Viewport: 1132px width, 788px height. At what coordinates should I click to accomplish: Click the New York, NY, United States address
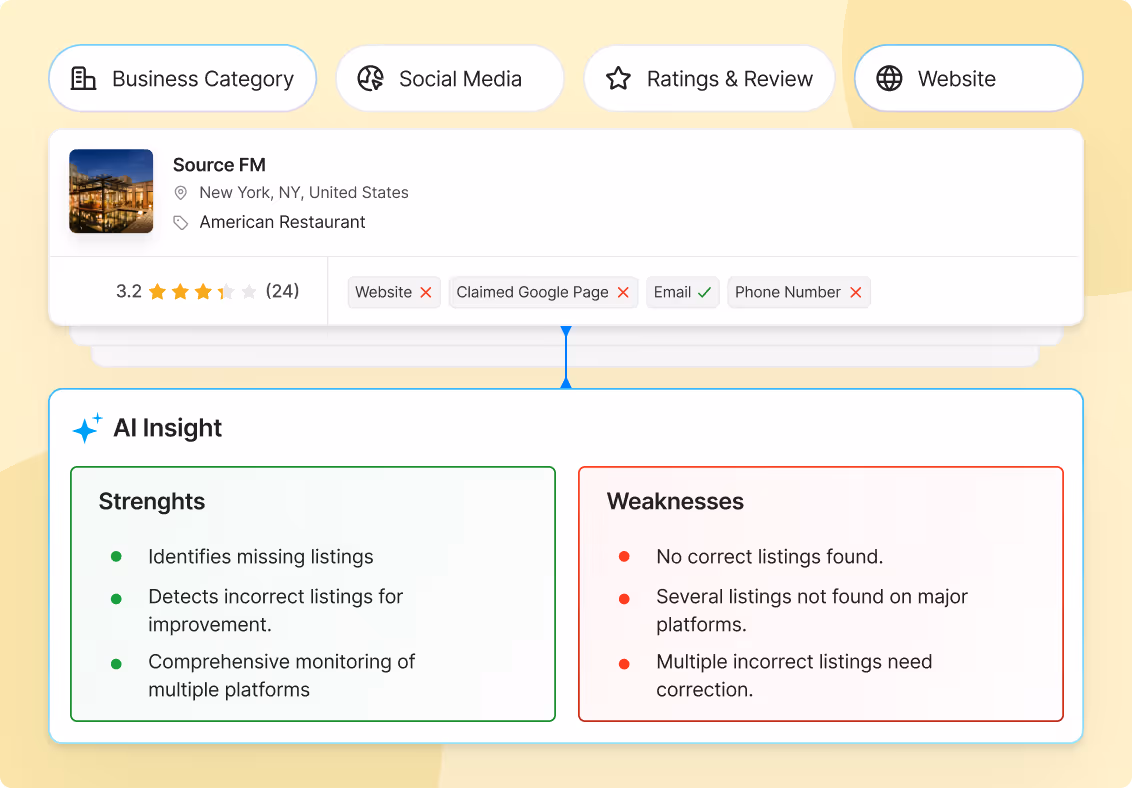304,193
